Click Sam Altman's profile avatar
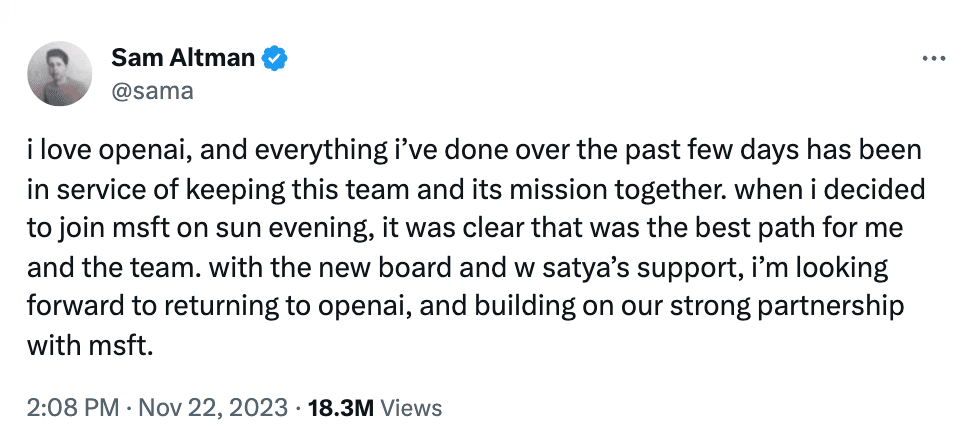 [x=63, y=76]
